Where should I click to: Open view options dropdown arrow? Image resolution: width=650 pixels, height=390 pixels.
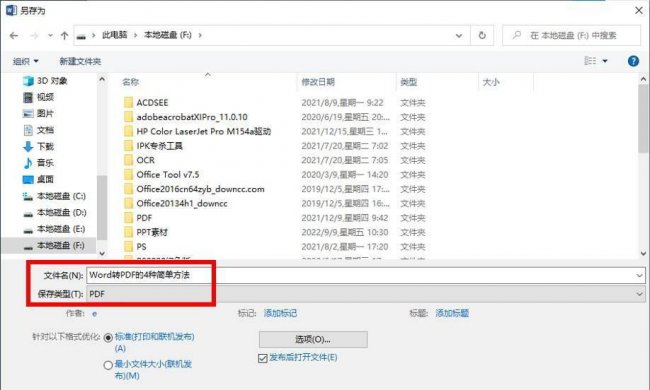[x=605, y=61]
